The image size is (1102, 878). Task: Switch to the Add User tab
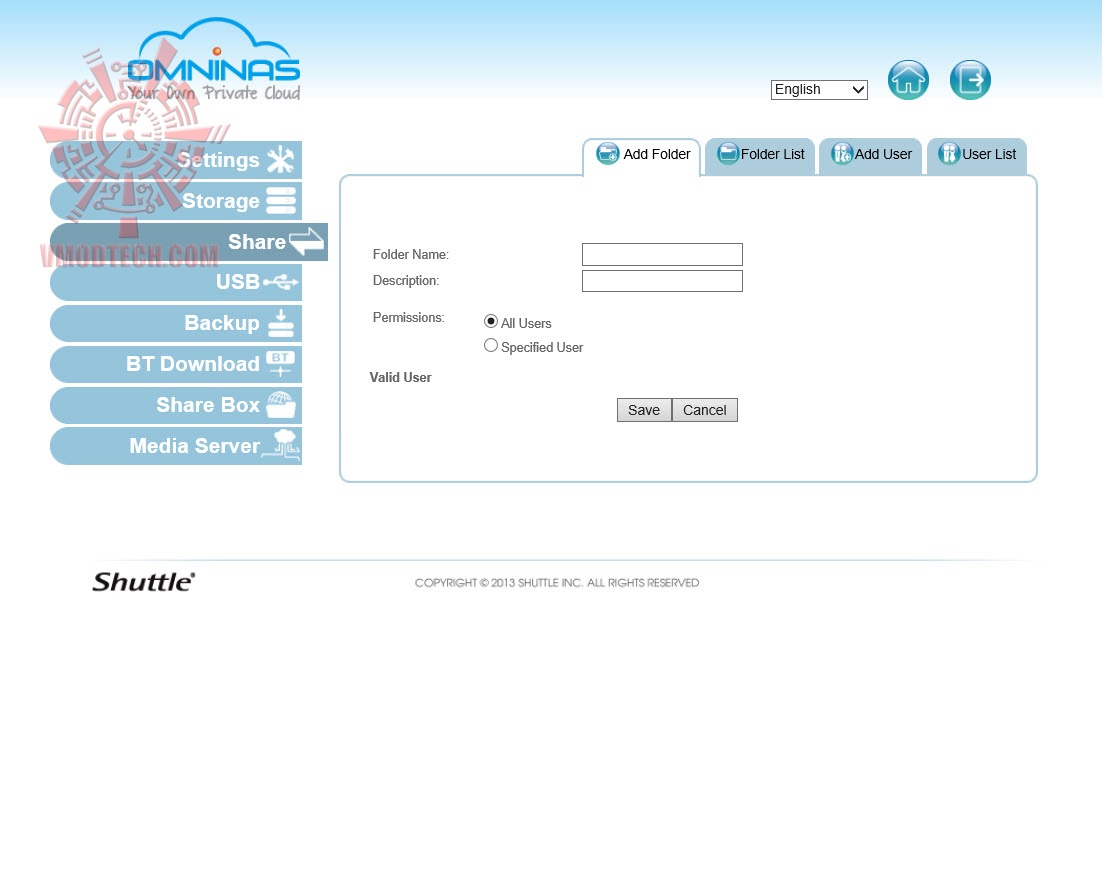click(x=870, y=156)
